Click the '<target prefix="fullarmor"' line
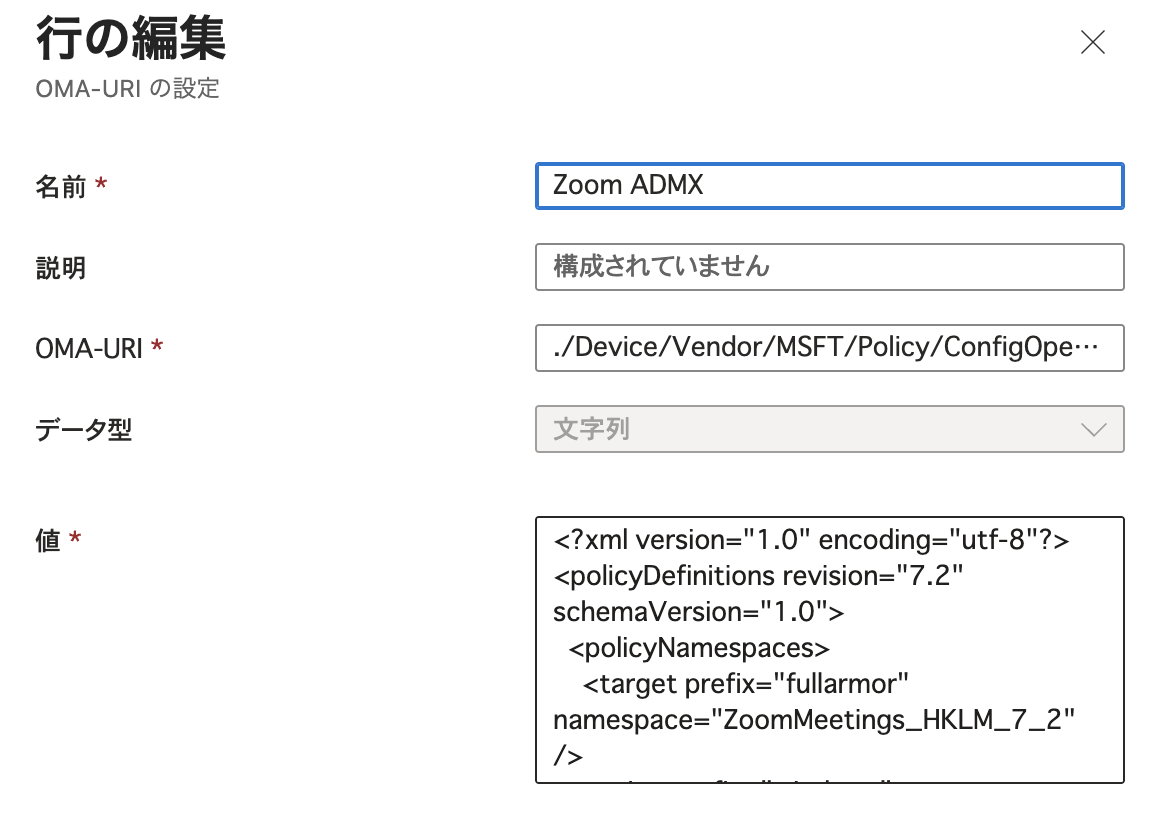1159x816 pixels. (x=746, y=684)
